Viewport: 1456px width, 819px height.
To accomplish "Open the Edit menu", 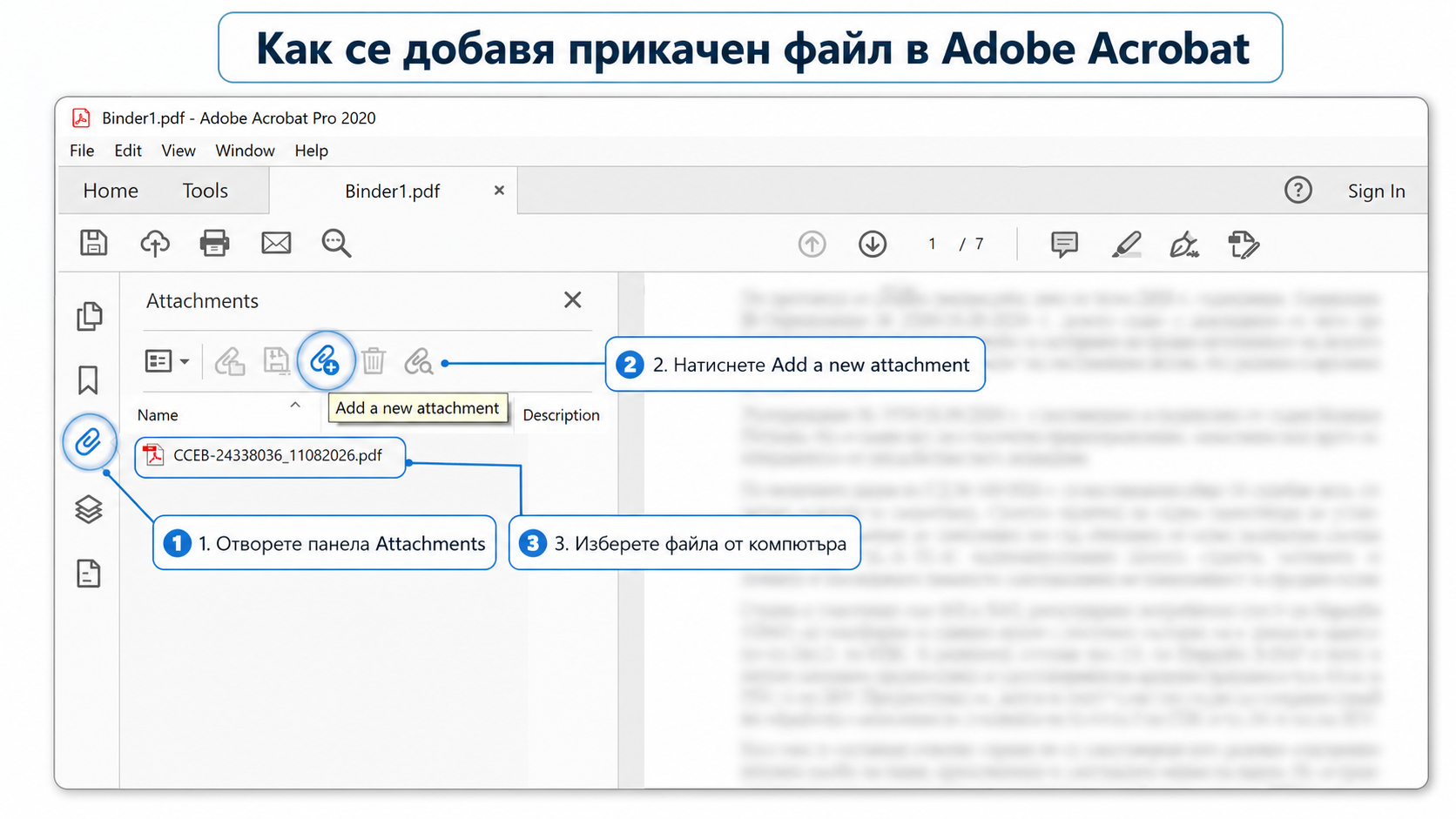I will pos(128,151).
